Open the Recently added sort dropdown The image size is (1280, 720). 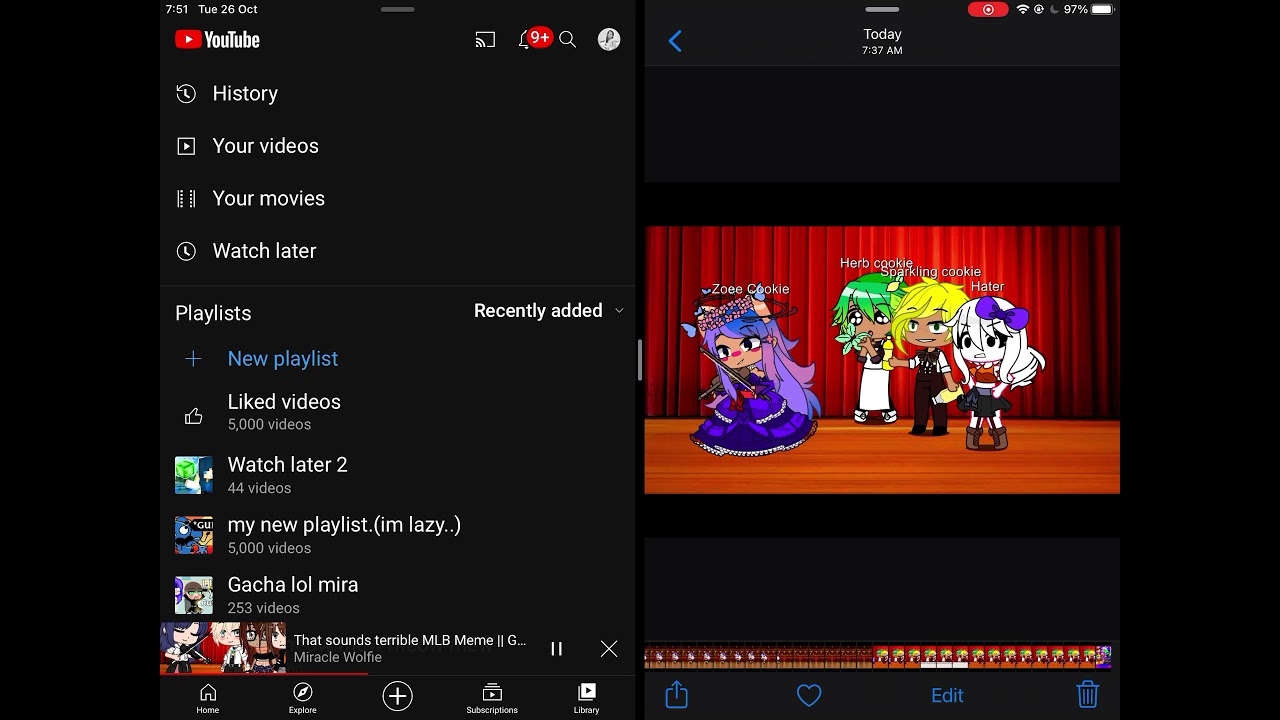[548, 311]
